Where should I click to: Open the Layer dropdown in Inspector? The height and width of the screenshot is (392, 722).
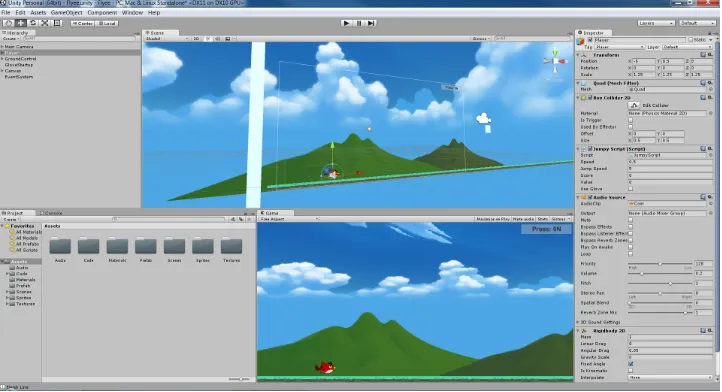[x=687, y=47]
